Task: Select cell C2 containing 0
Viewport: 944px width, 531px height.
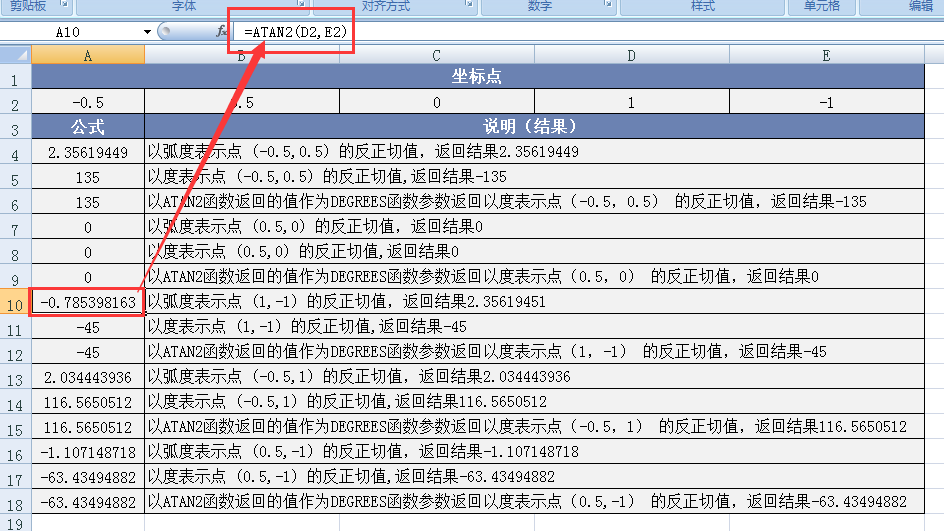Action: (436, 102)
